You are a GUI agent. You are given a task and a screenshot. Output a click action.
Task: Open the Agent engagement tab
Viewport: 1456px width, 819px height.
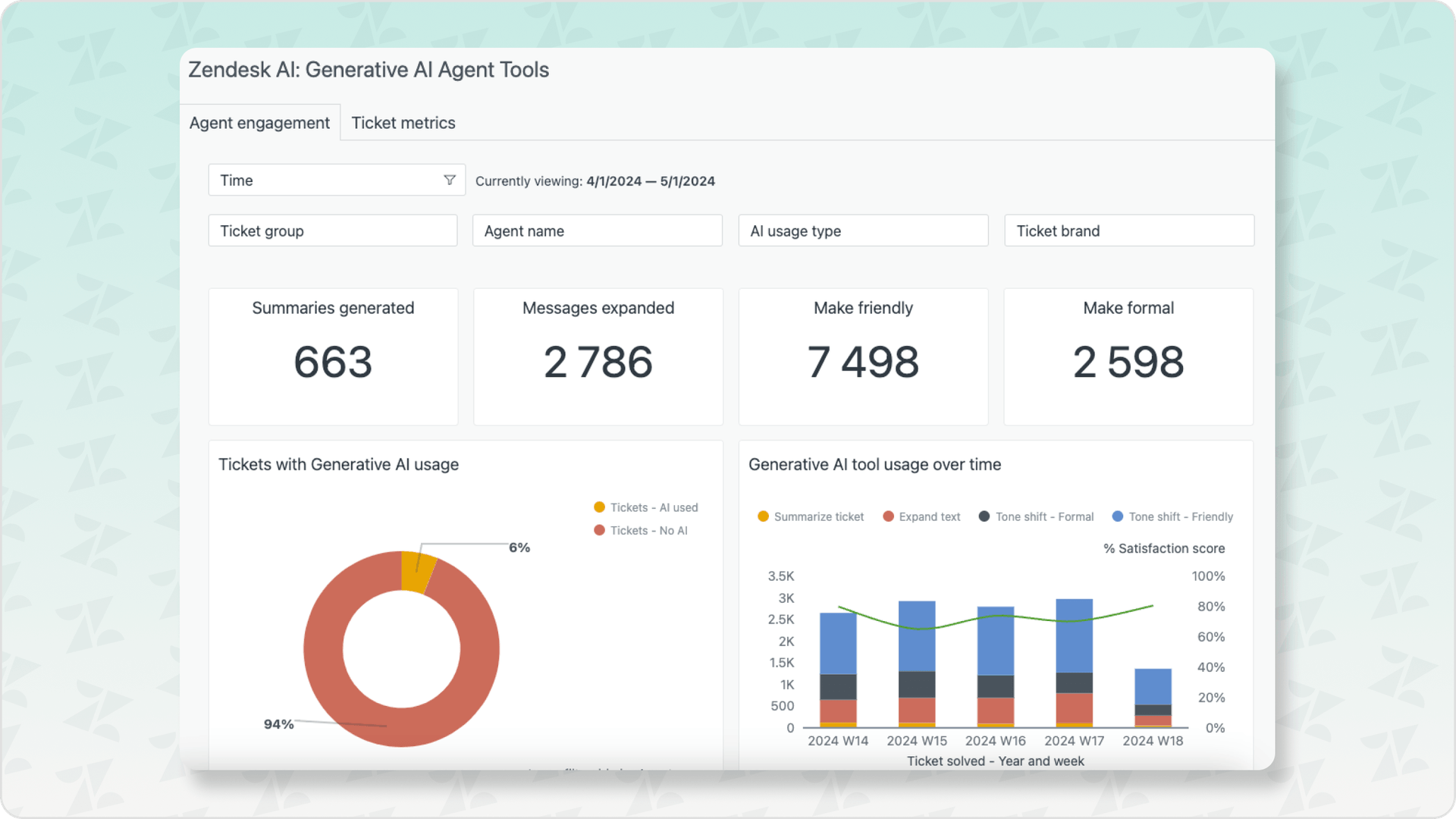click(259, 123)
